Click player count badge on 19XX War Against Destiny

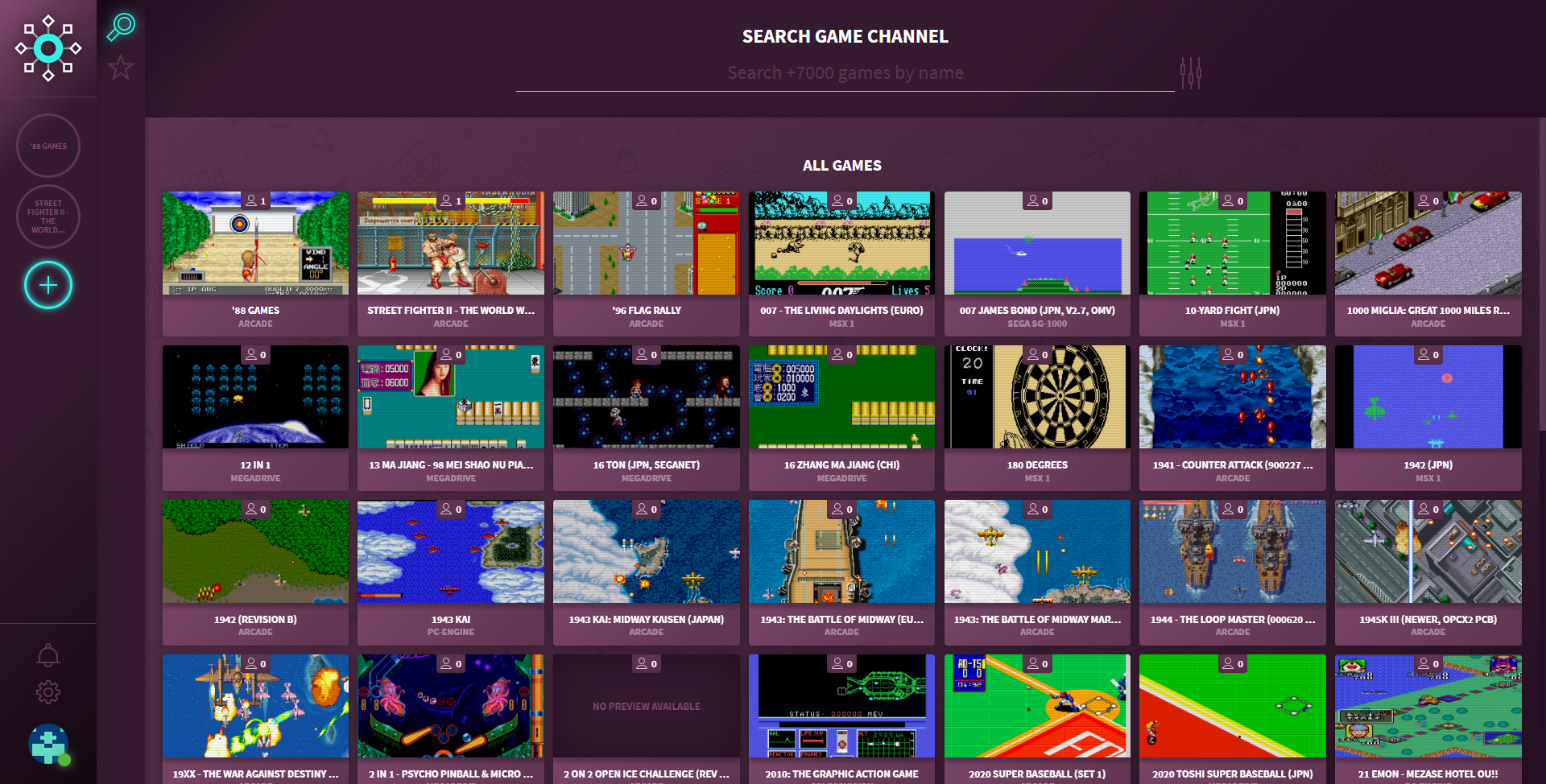256,663
